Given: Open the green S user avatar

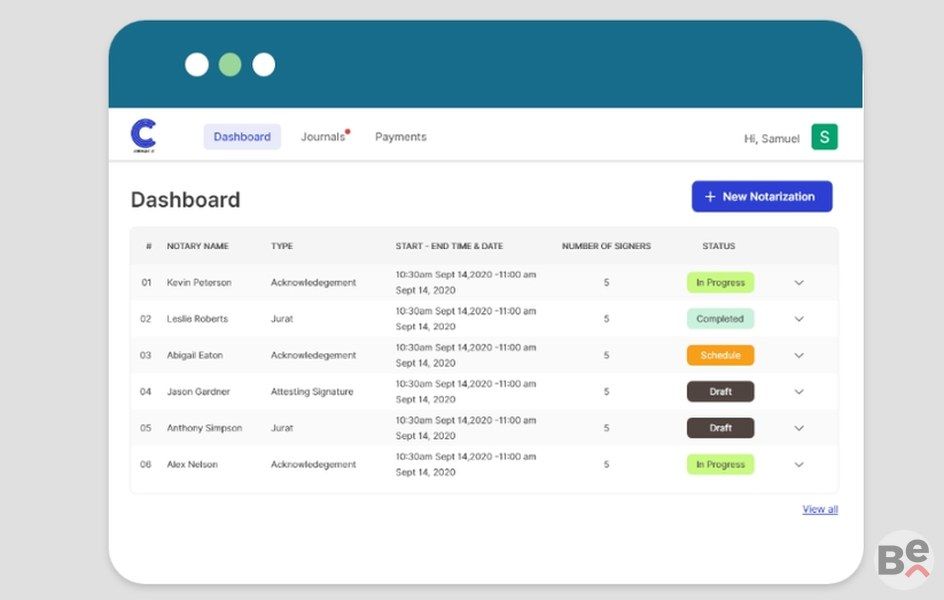Looking at the screenshot, I should (x=824, y=137).
